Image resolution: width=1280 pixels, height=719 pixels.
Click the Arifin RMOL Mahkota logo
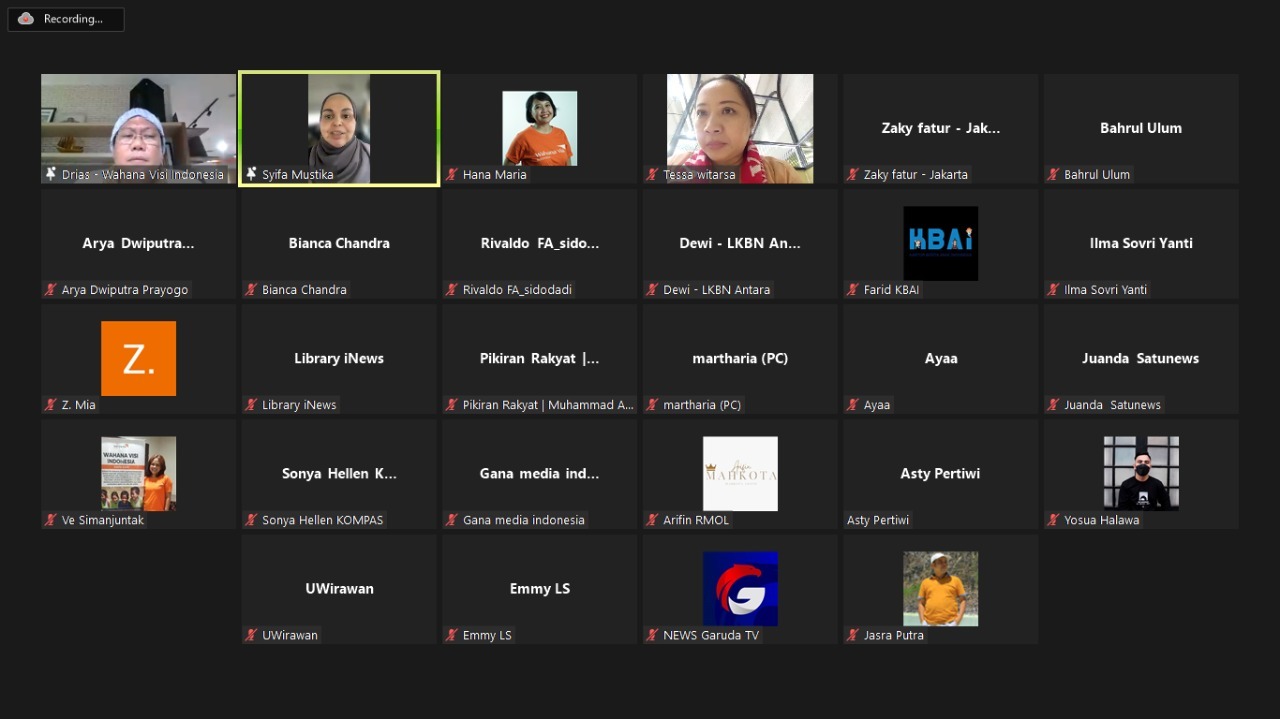[x=740, y=473]
